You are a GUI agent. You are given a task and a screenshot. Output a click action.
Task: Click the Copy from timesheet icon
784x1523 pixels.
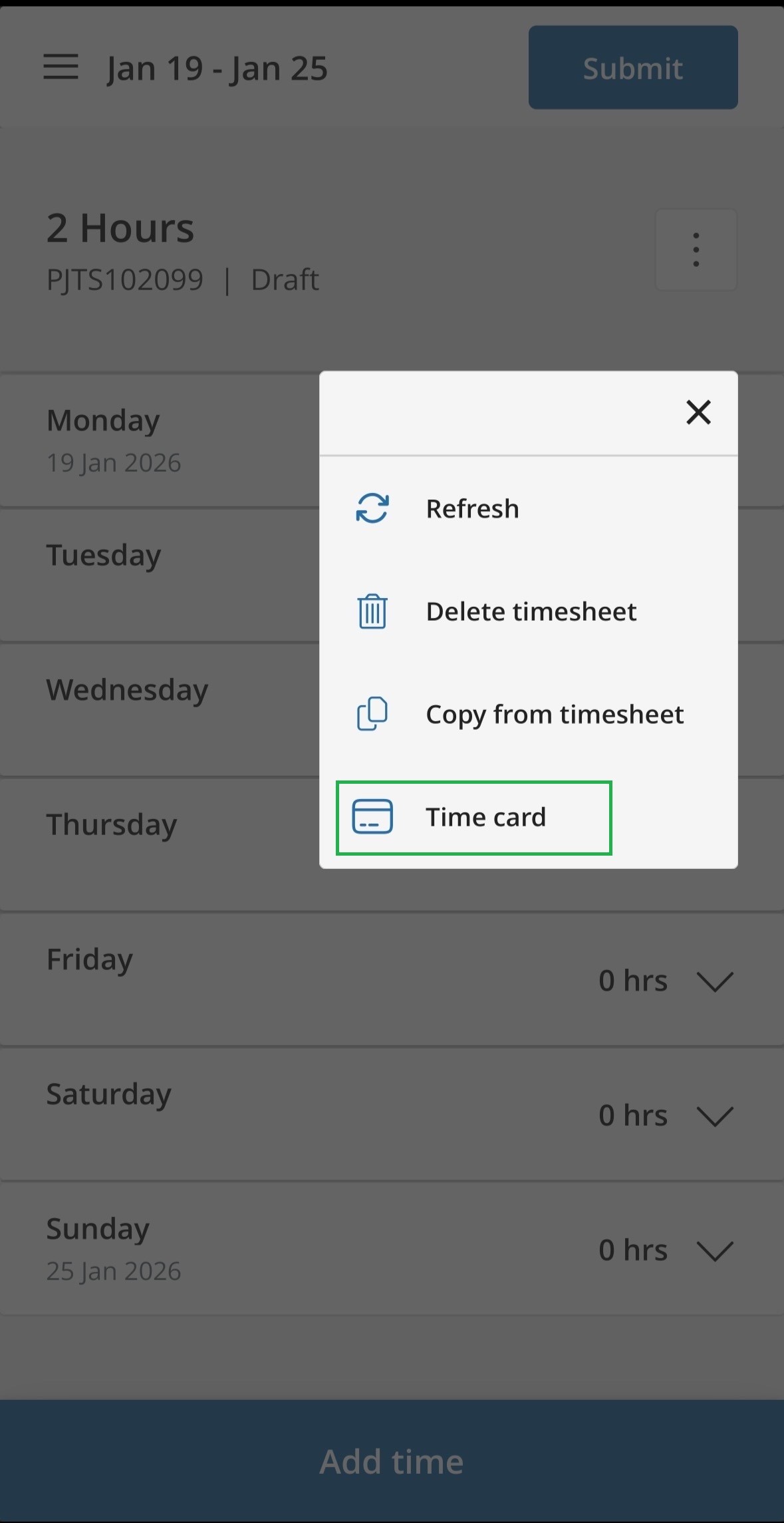372,714
